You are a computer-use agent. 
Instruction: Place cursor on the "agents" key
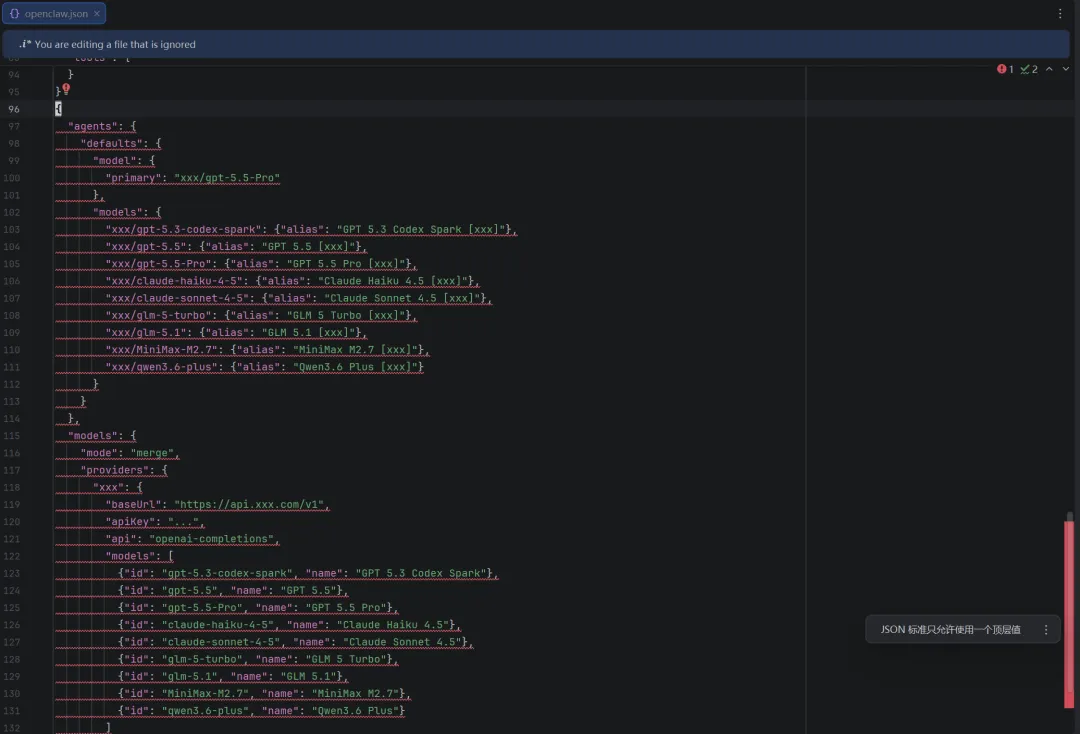(x=93, y=126)
